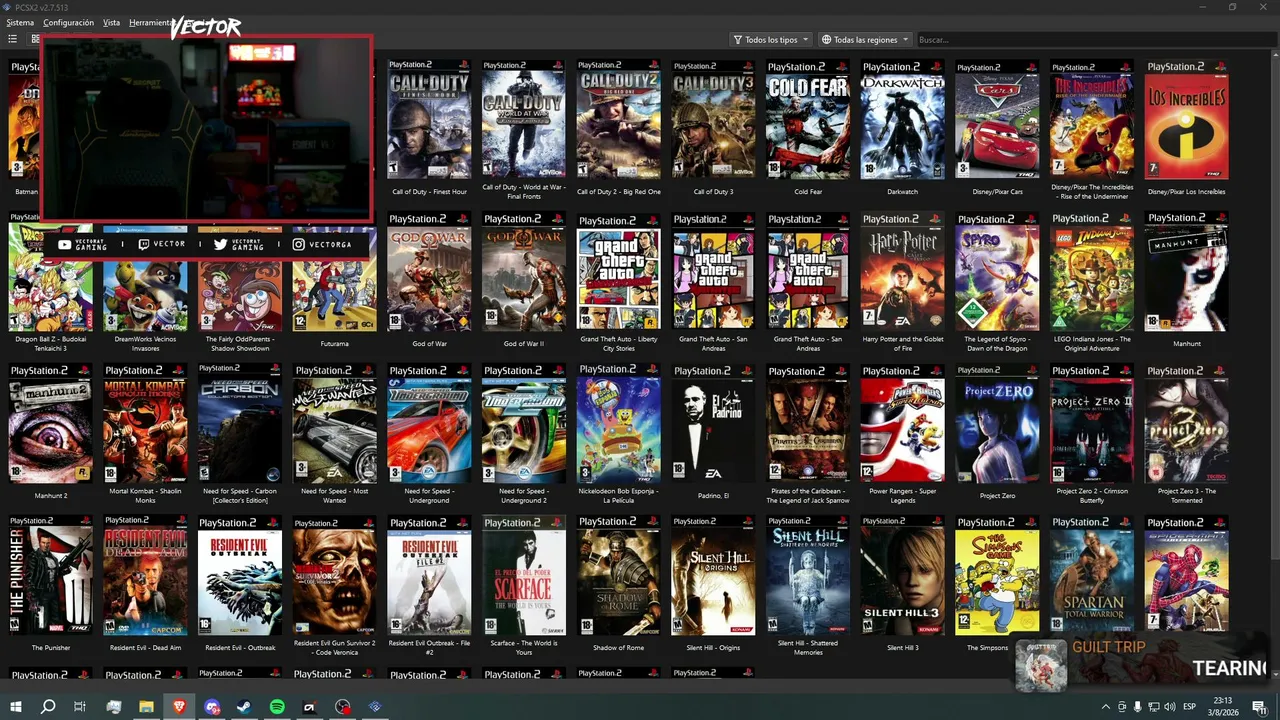Select Legend of Spyro cover
1280x720 pixels.
tap(997, 271)
